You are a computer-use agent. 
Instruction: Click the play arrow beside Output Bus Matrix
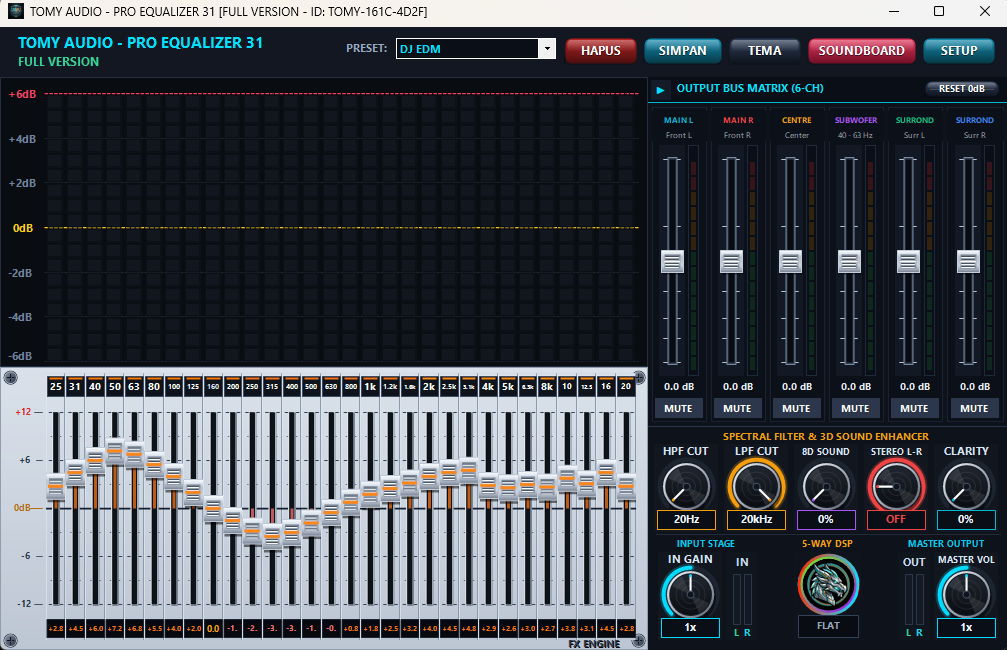(660, 90)
